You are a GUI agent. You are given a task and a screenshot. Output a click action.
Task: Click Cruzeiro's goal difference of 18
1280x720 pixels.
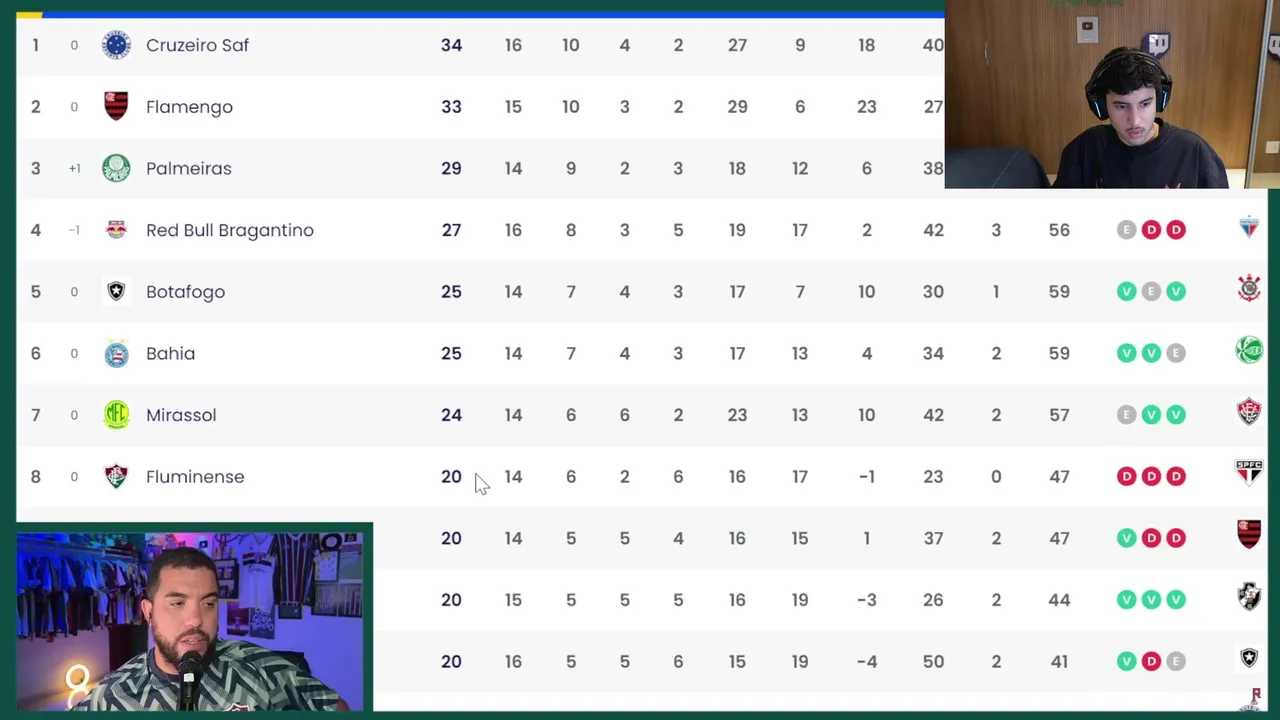click(867, 45)
